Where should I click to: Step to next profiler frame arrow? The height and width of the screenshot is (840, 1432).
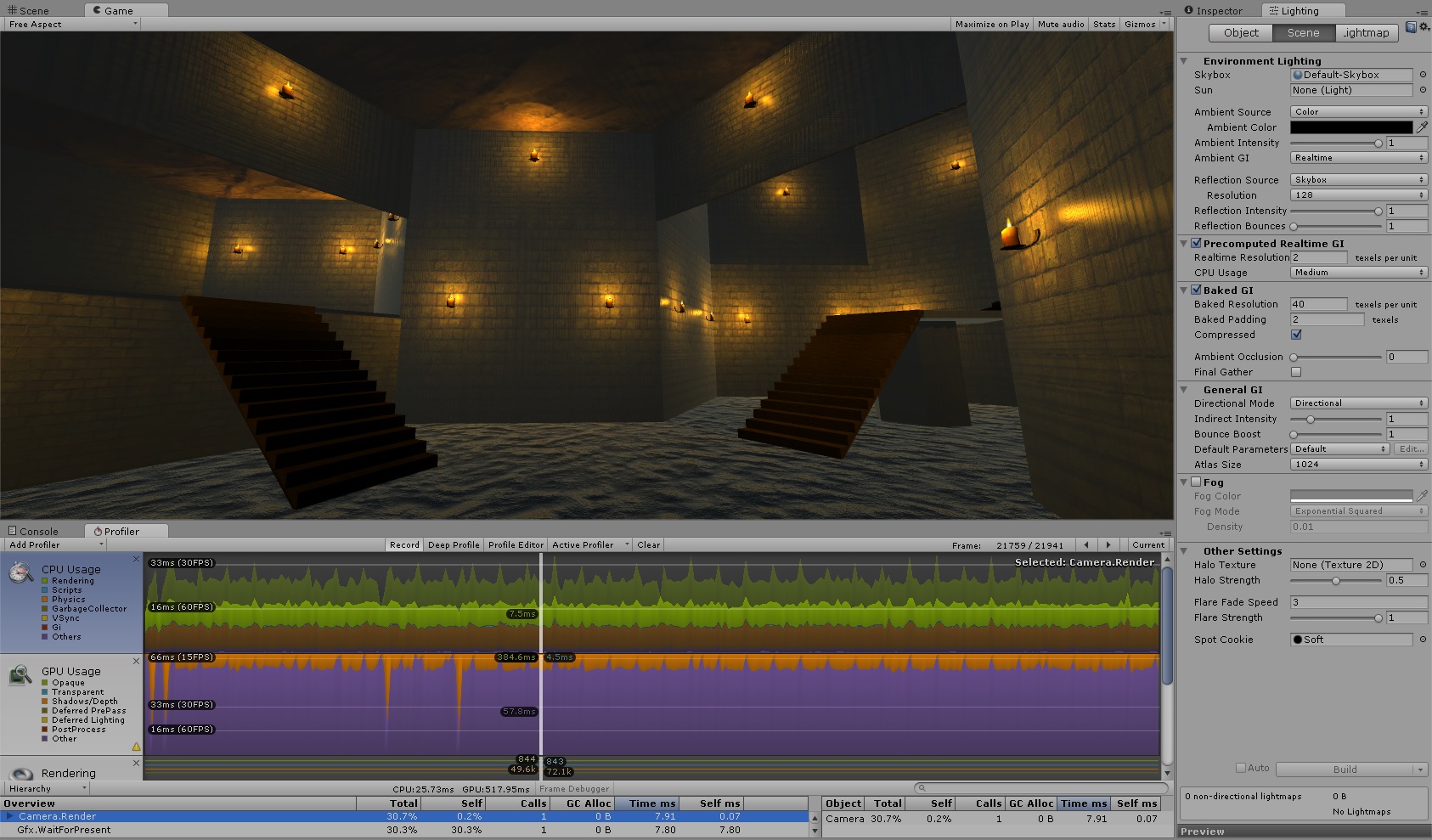[x=1108, y=545]
